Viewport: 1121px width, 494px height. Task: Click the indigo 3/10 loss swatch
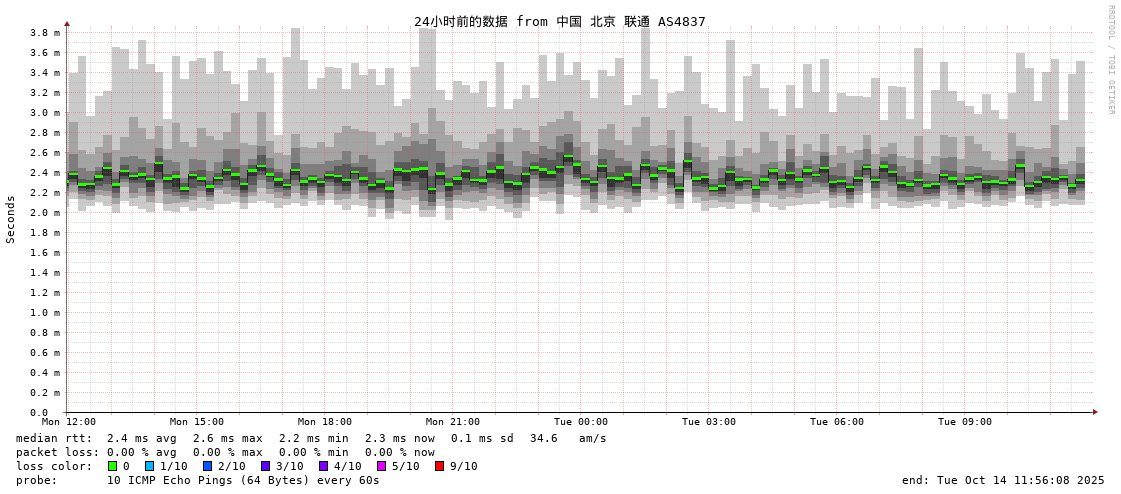[x=265, y=466]
